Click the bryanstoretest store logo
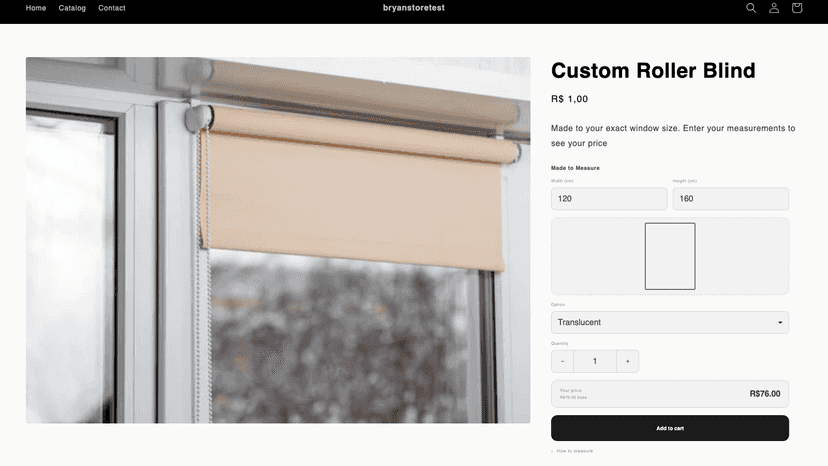 pos(413,8)
